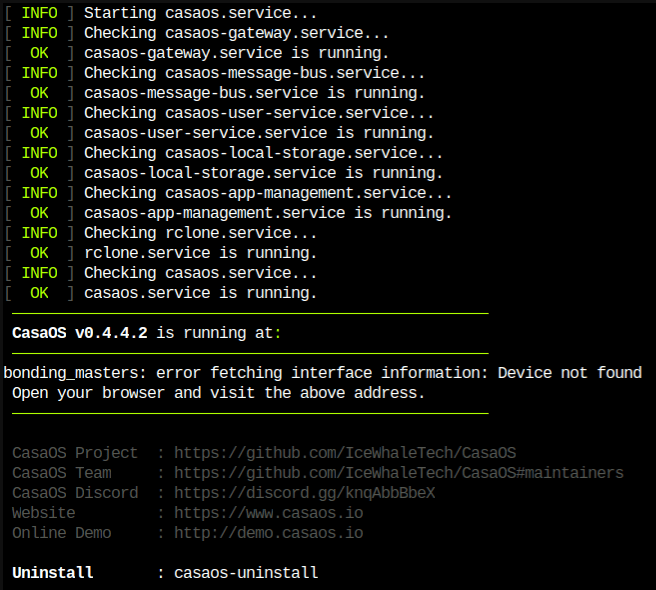Click 'rclone.service is running' line
Screen dimensions: 656x590
pyautogui.click(x=200, y=253)
